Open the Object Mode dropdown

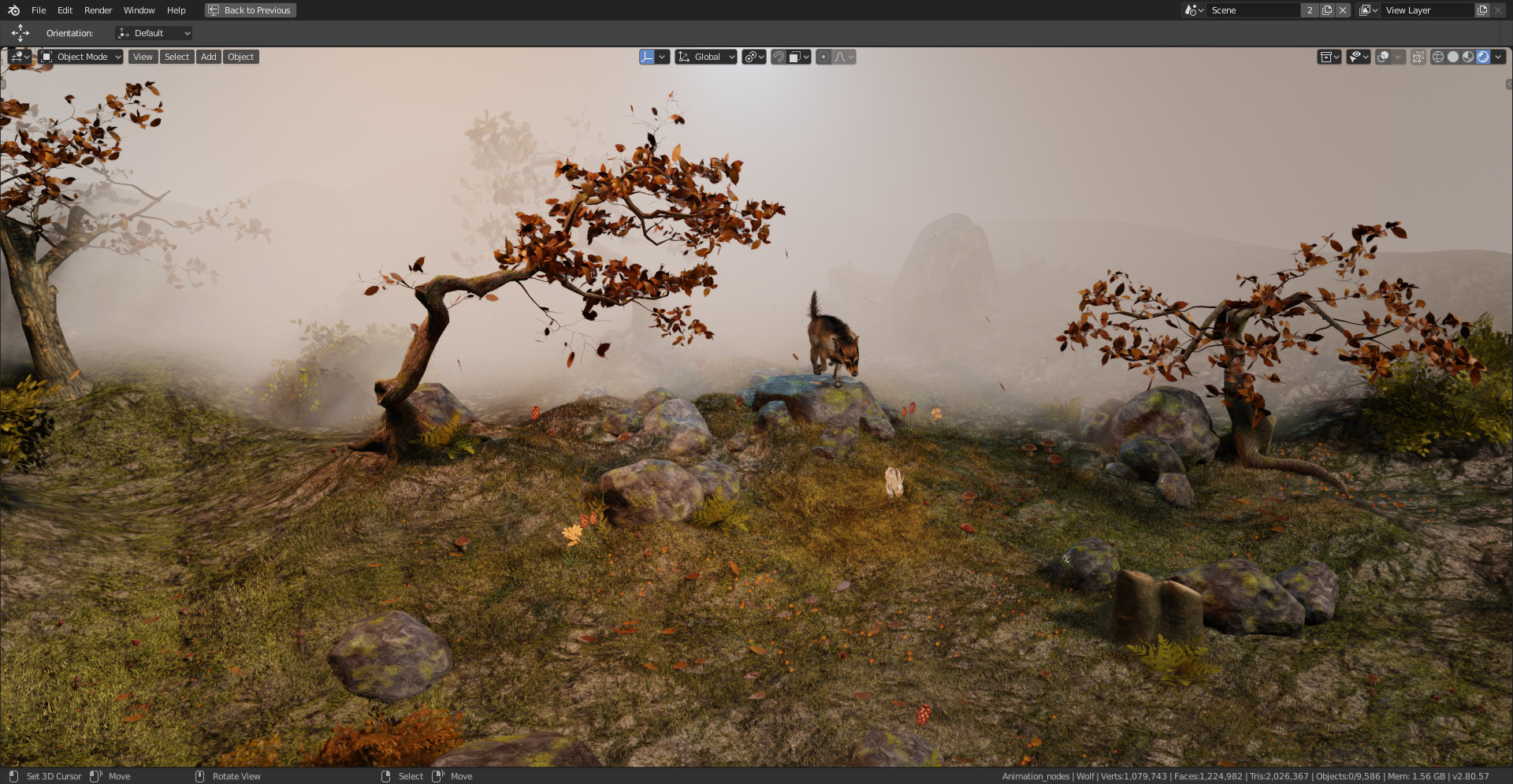pyautogui.click(x=81, y=57)
